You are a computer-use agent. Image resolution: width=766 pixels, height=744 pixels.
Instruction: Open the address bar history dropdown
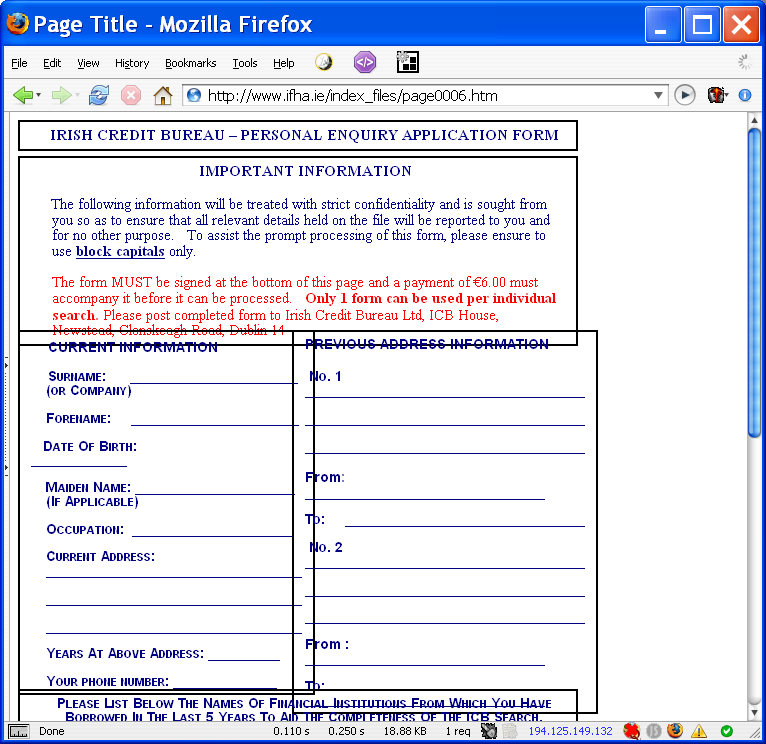point(658,95)
